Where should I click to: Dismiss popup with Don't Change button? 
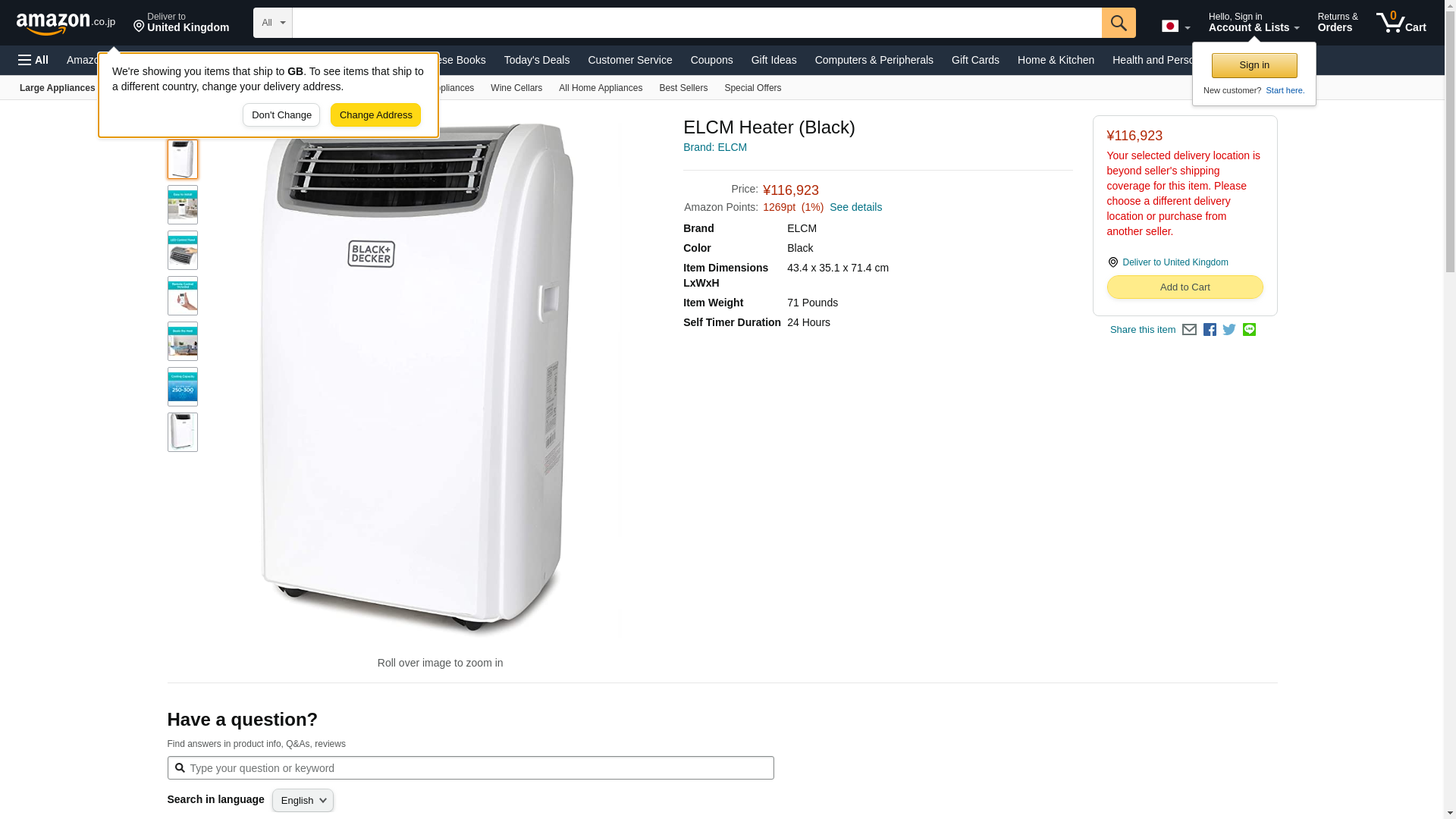[x=281, y=115]
